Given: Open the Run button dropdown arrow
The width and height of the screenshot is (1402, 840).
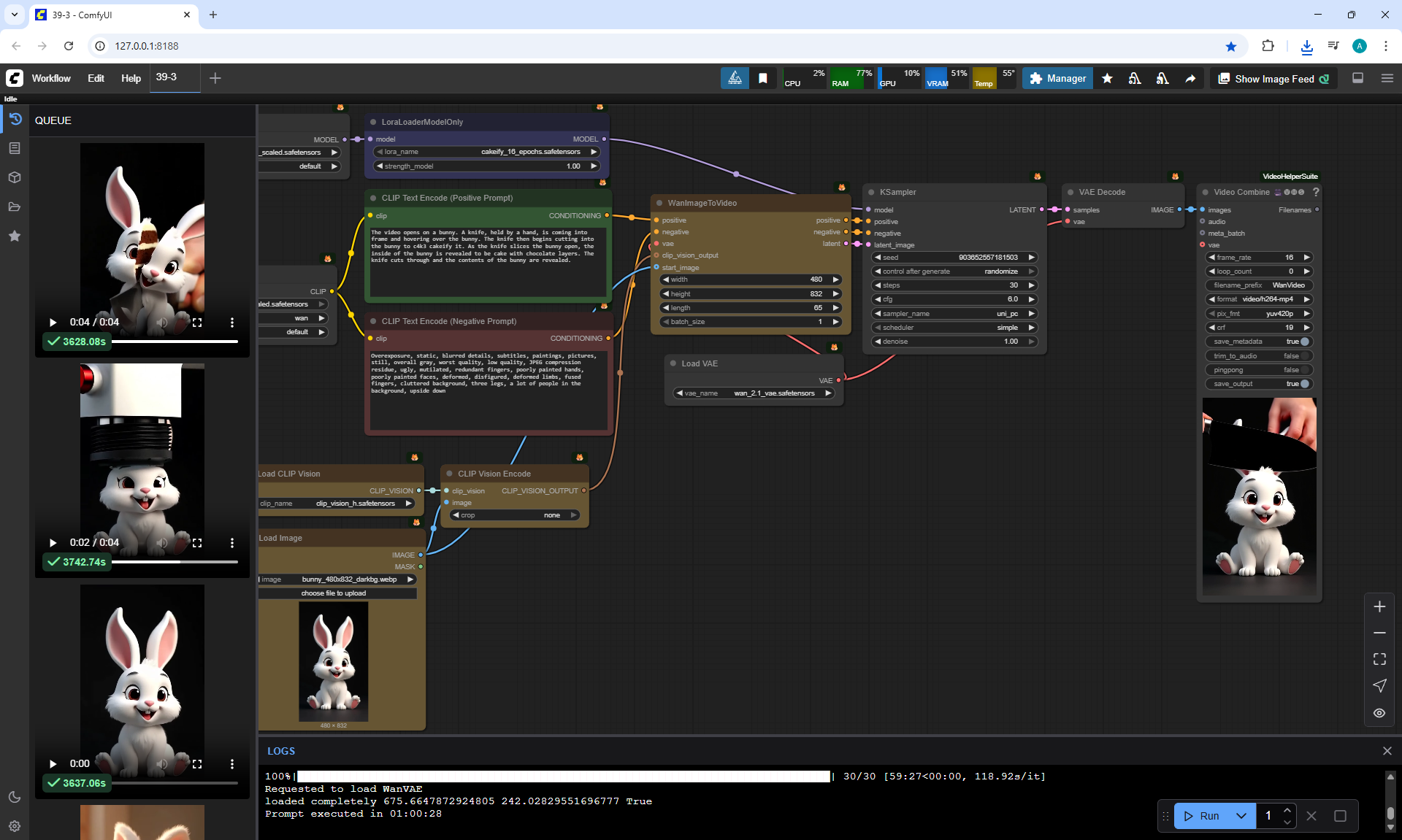Looking at the screenshot, I should coord(1241,816).
